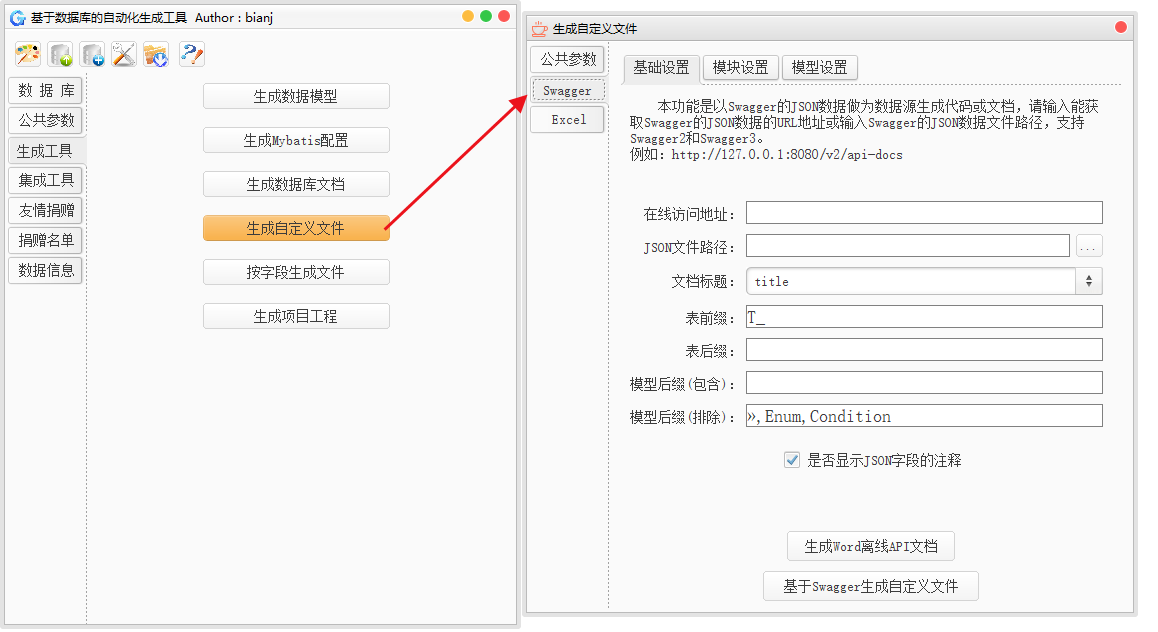Screen dimensions: 1158x632
Task: Open the 数据信息 sidebar tab
Action: [x=46, y=271]
